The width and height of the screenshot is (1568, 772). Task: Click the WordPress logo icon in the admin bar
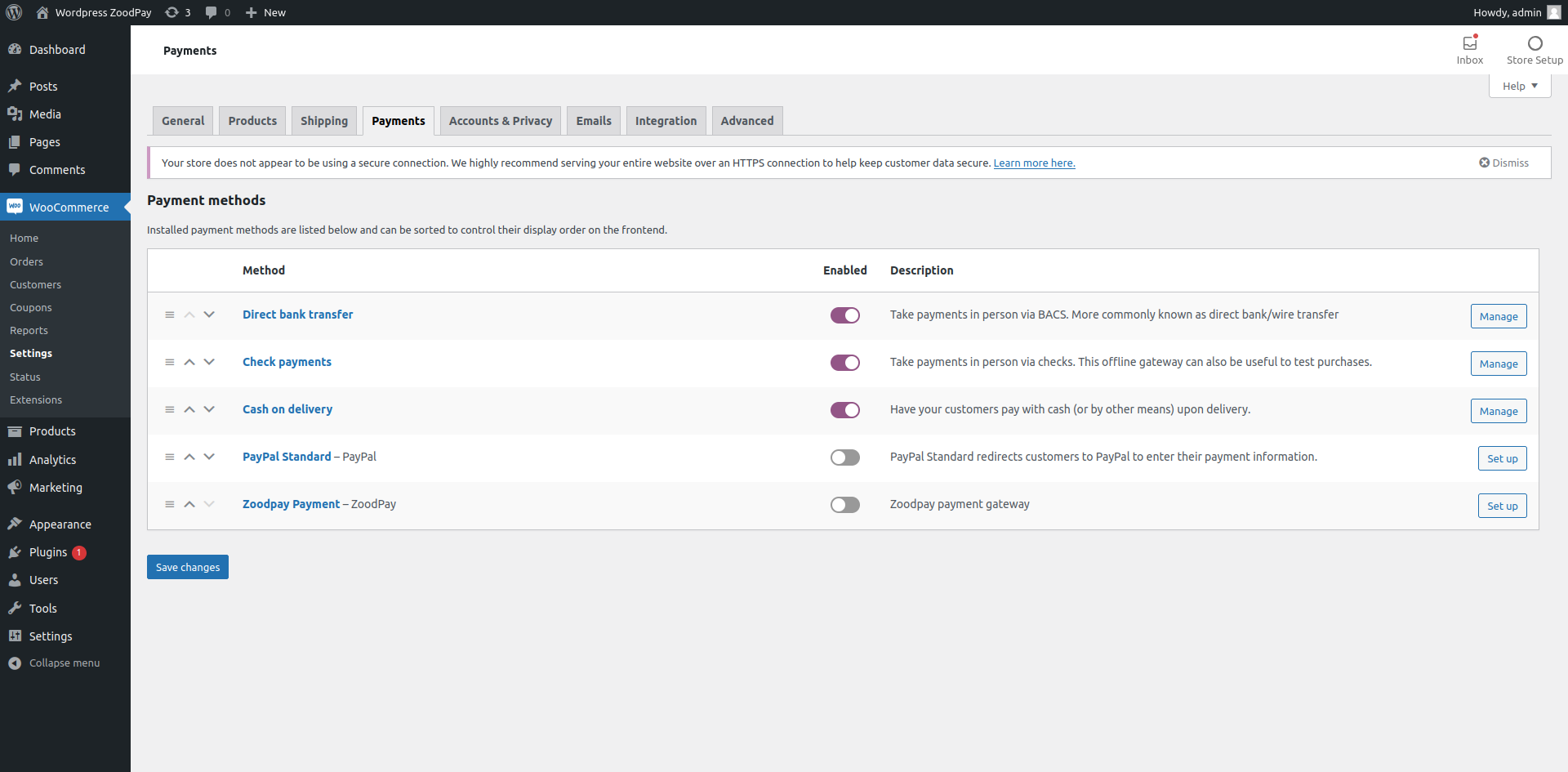[14, 12]
